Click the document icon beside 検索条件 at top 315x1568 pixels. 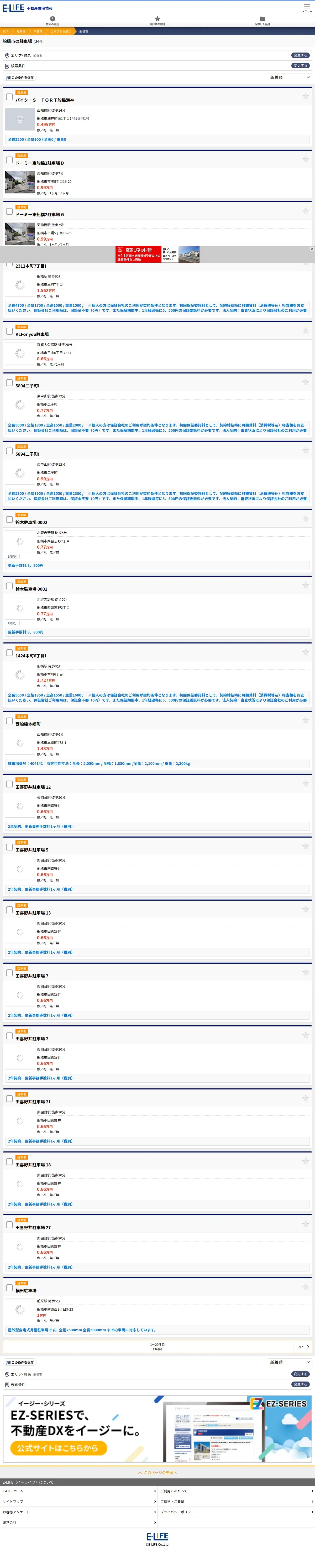click(7, 66)
